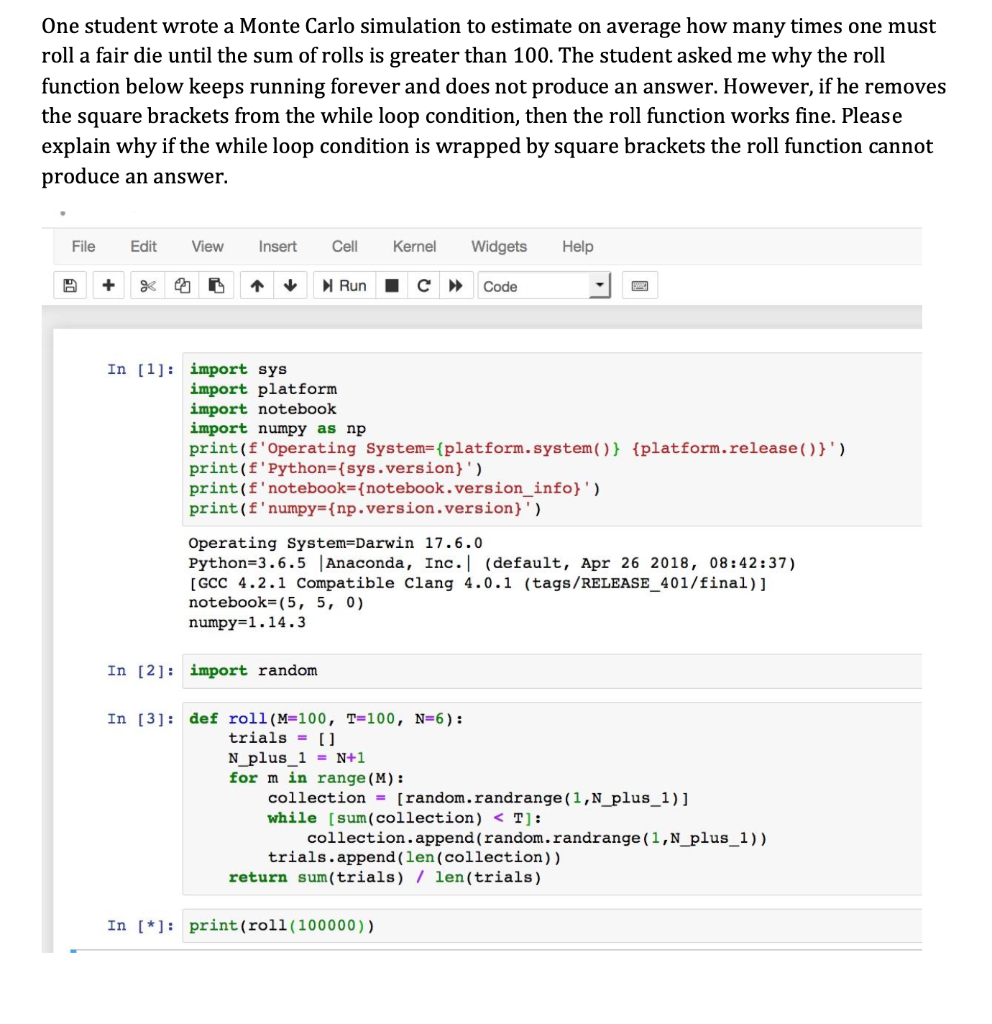Open the Kernel menu
The height and width of the screenshot is (1024, 992).
coord(414,246)
